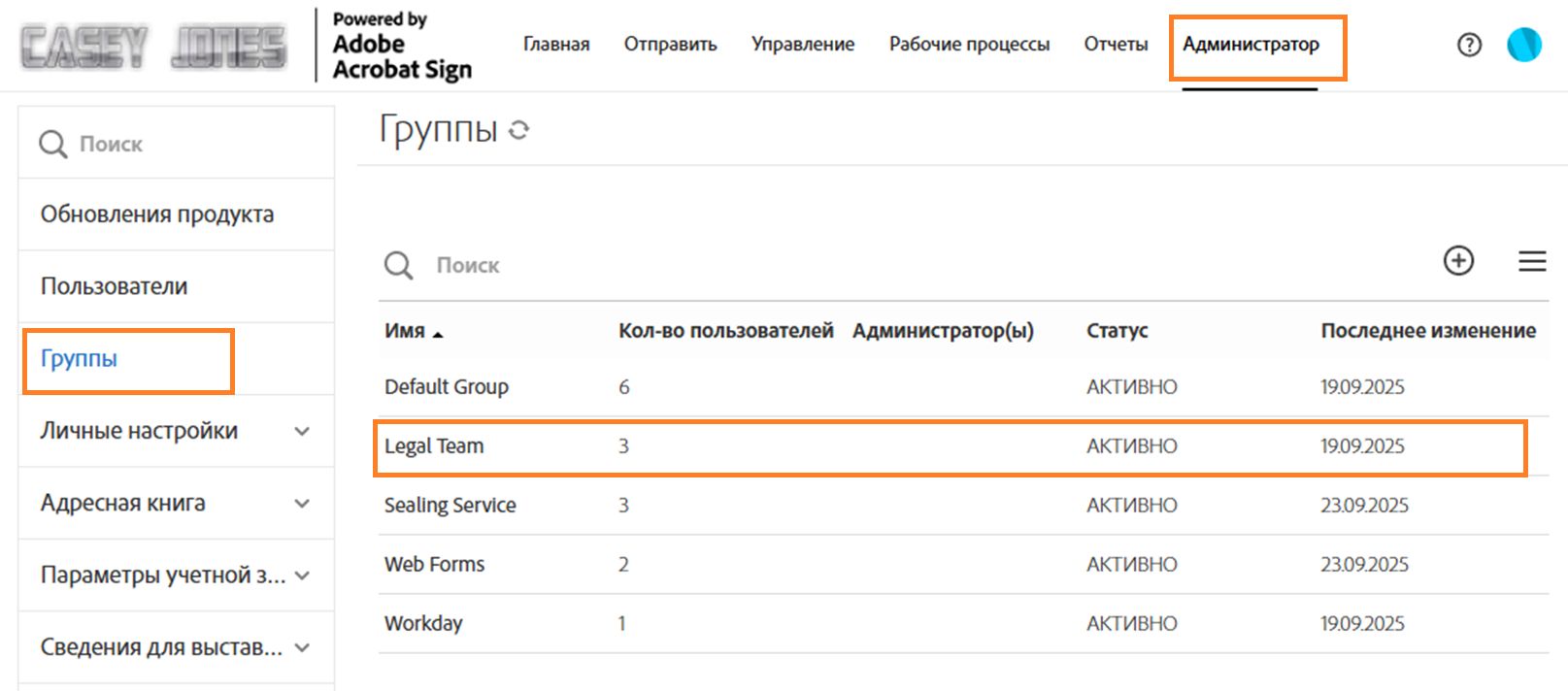The image size is (1568, 691).
Task: Select the Legal Team group row
Action: pyautogui.click(x=434, y=446)
